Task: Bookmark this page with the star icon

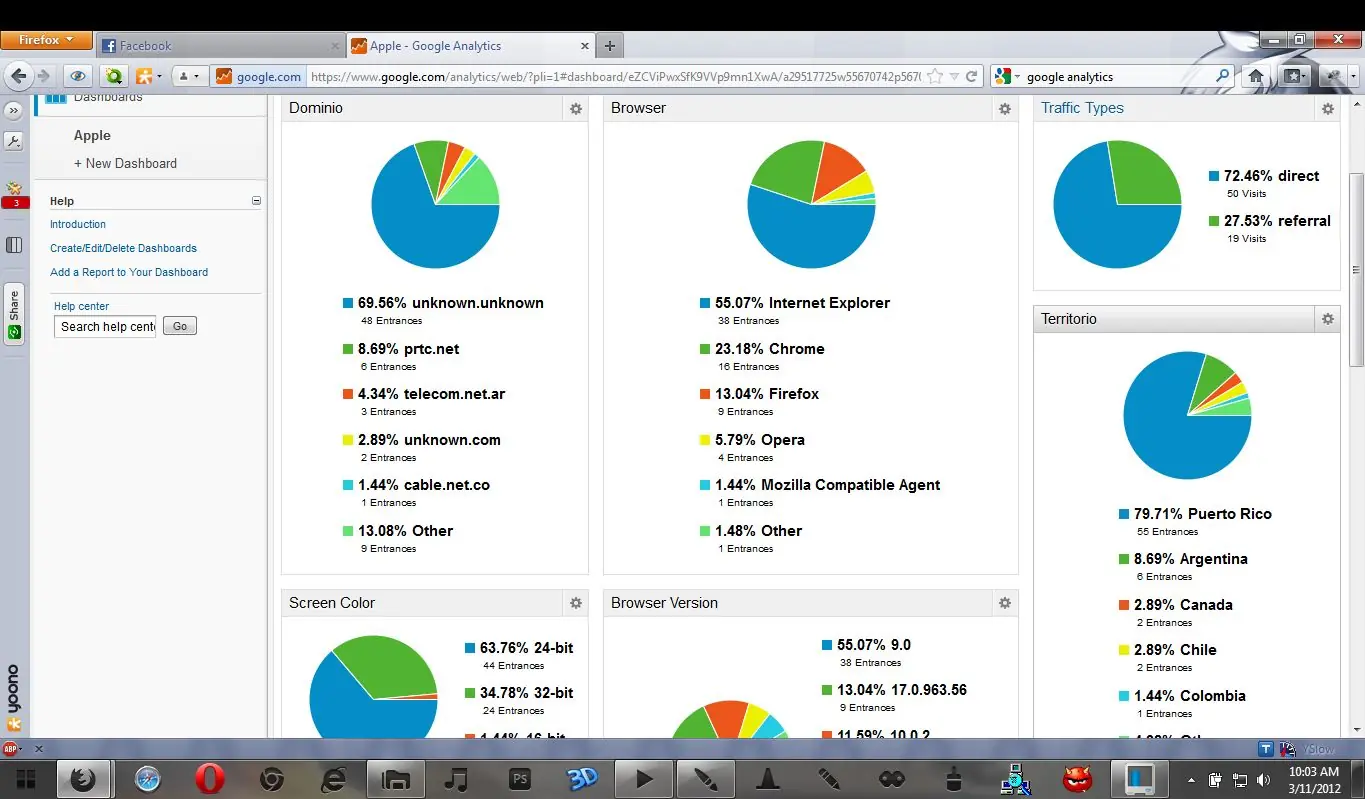Action: point(935,76)
